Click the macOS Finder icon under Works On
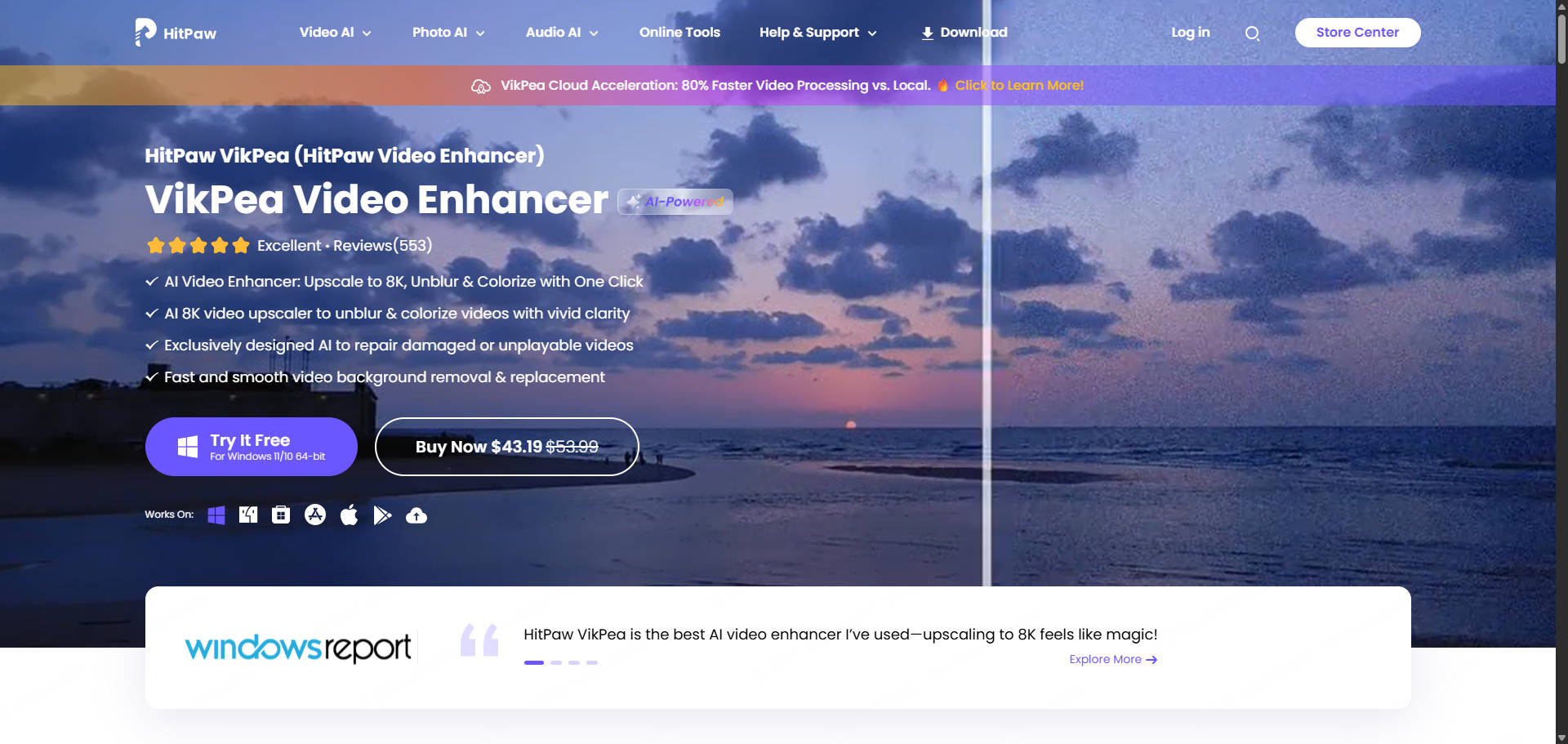 [248, 515]
